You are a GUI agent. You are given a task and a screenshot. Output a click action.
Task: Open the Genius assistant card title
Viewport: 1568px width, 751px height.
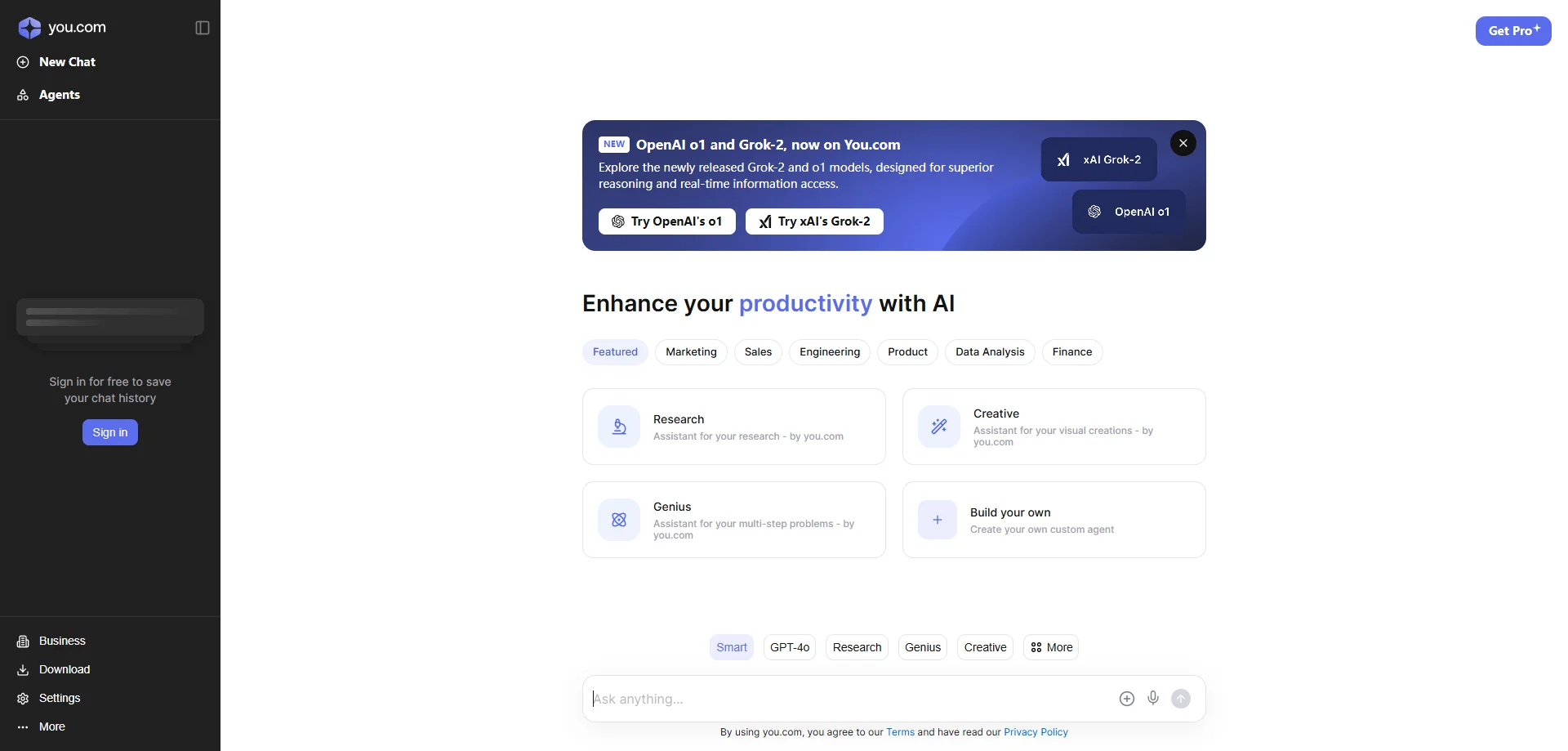point(672,507)
